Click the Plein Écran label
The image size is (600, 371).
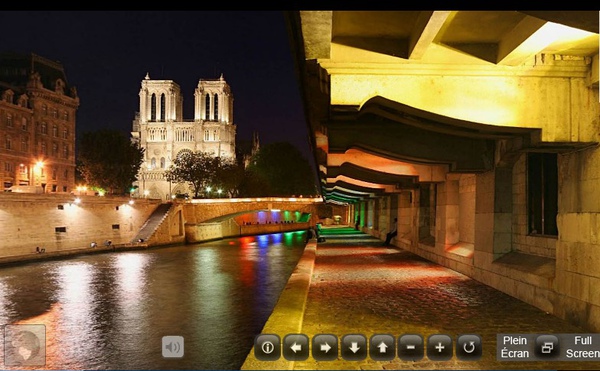pos(515,347)
